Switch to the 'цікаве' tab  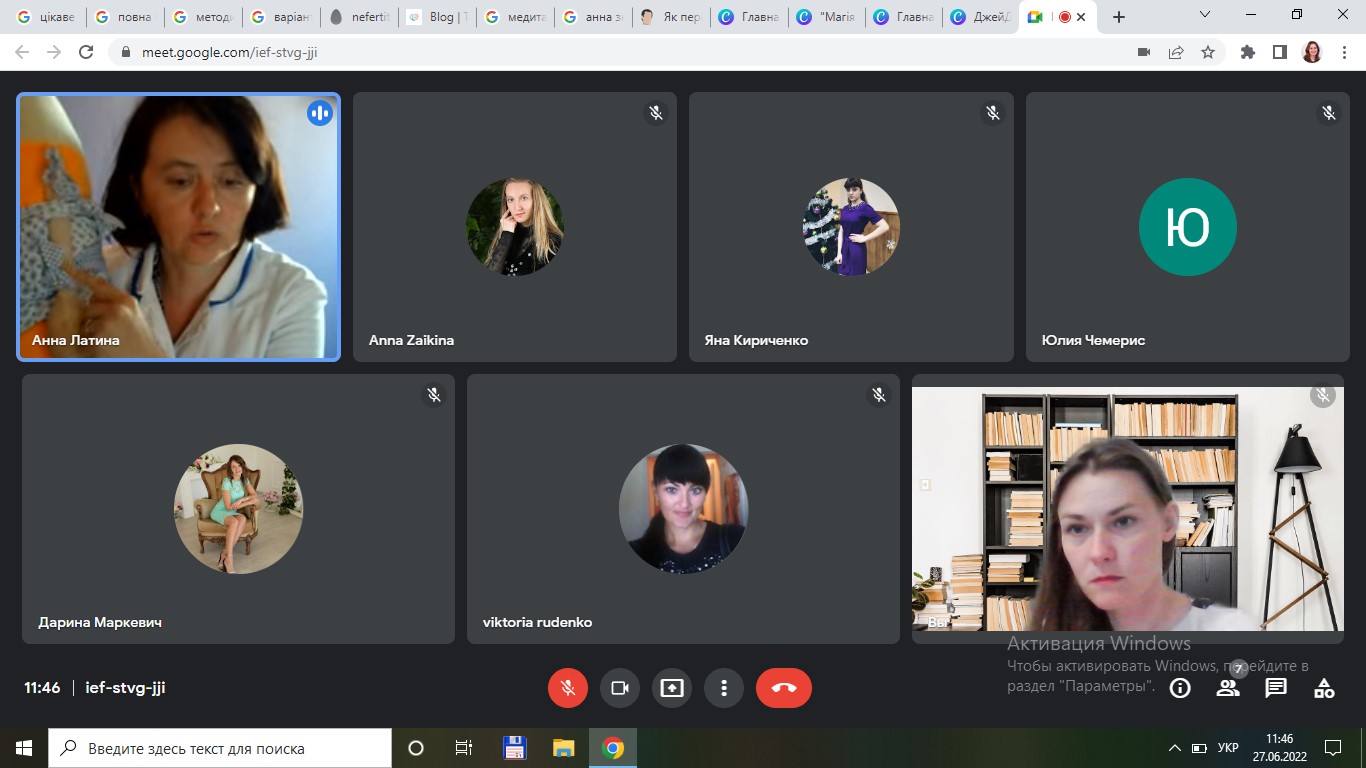[47, 17]
